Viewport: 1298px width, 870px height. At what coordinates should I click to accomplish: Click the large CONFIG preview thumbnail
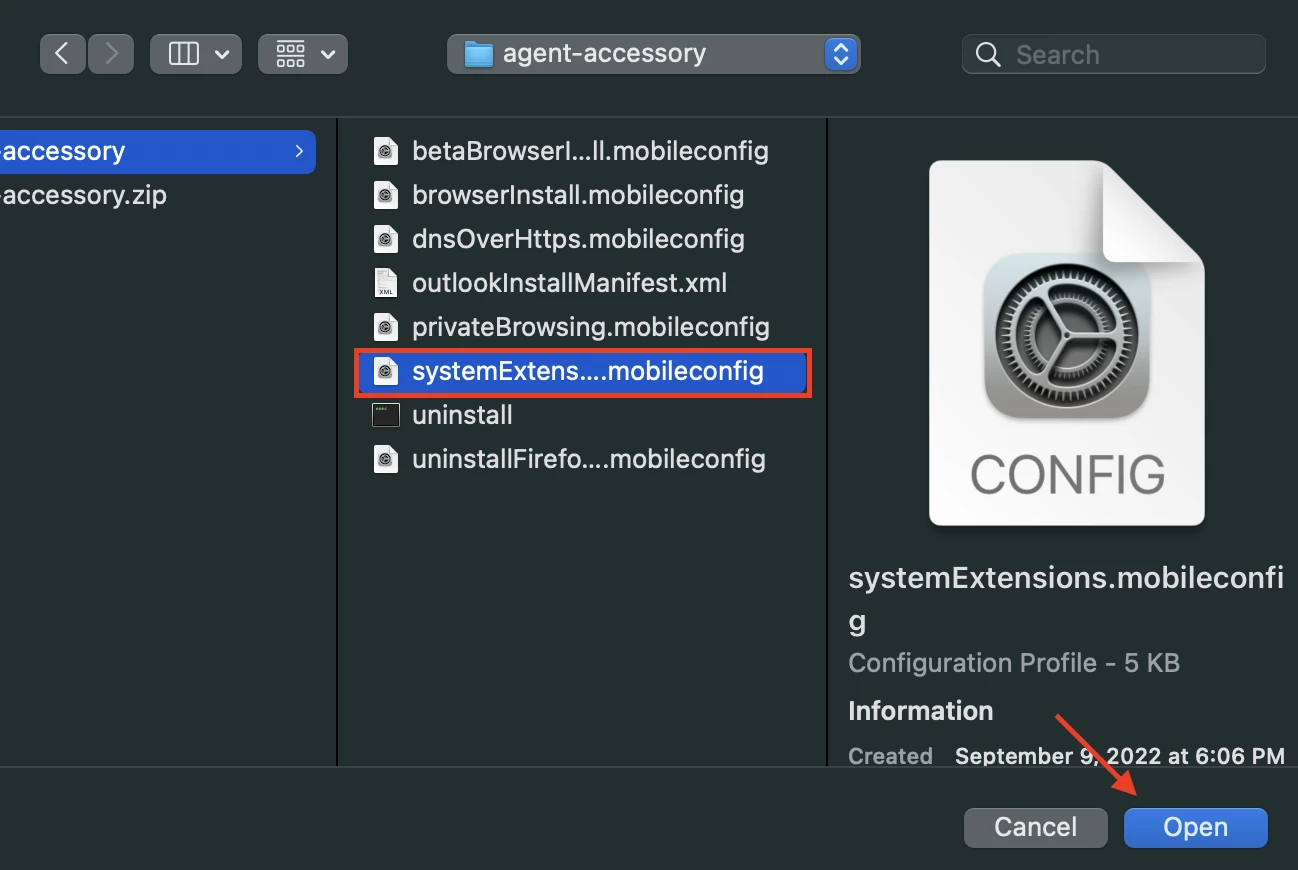pyautogui.click(x=1067, y=343)
